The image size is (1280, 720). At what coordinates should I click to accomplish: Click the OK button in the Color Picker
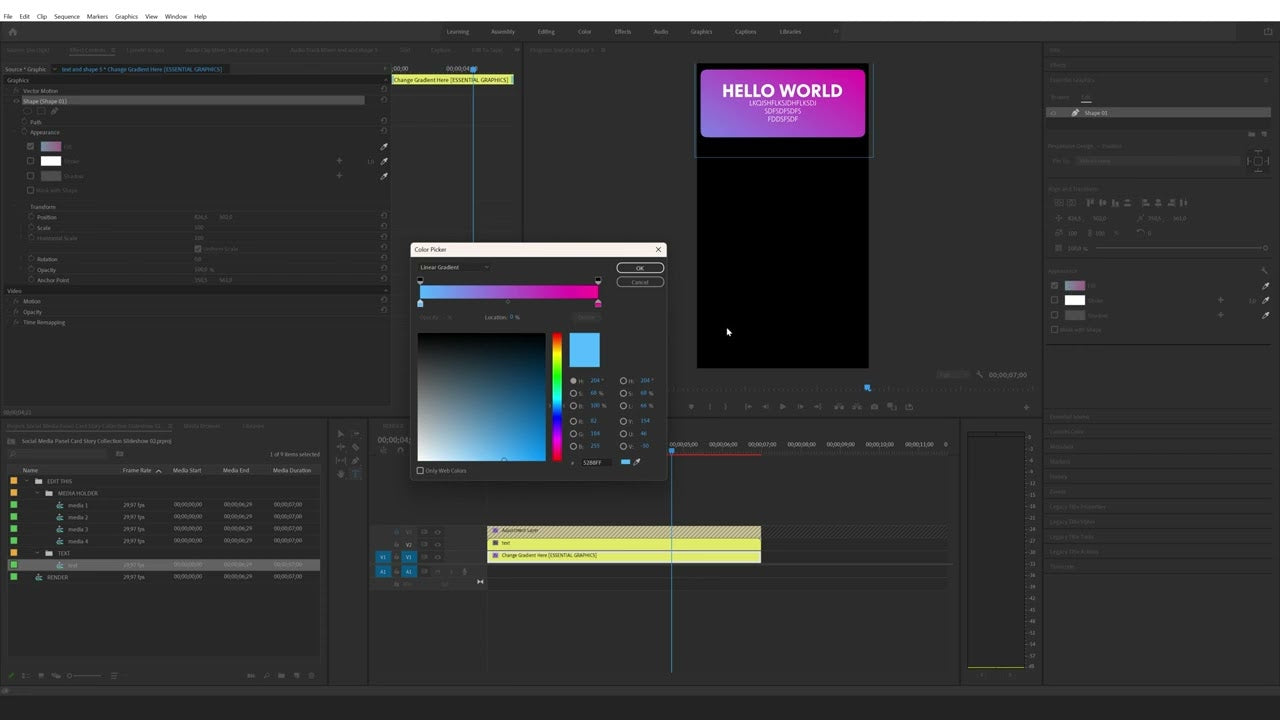click(x=640, y=267)
